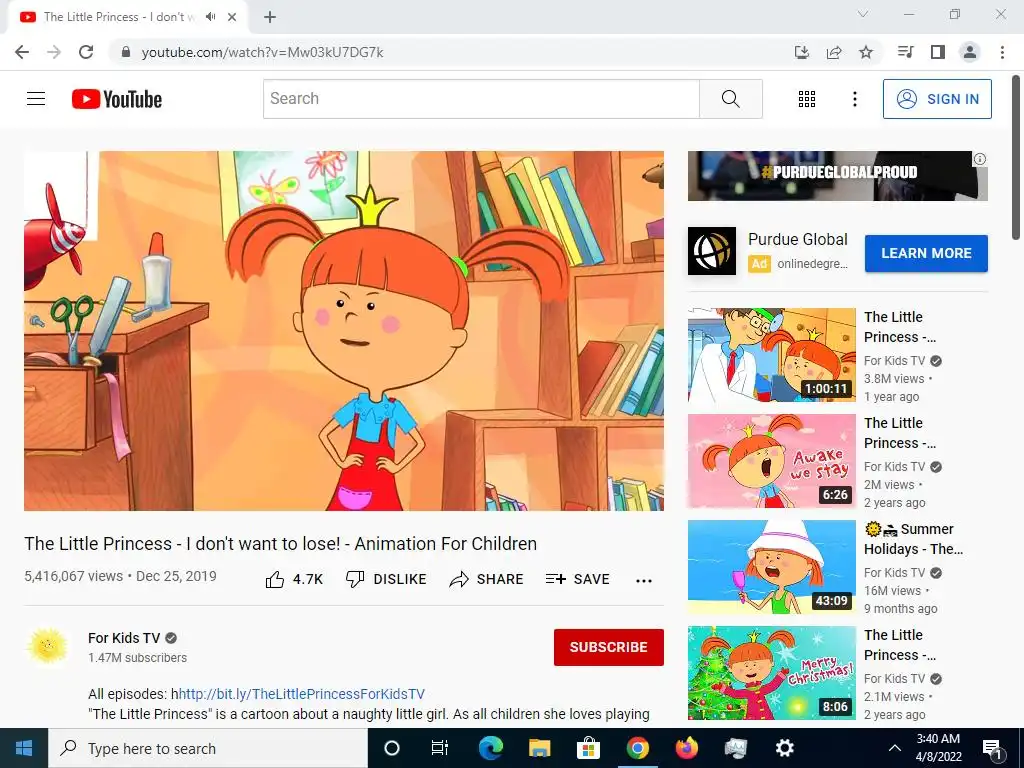Image resolution: width=1024 pixels, height=768 pixels.
Task: Click the page vertical scrollbar
Action: click(x=1017, y=159)
